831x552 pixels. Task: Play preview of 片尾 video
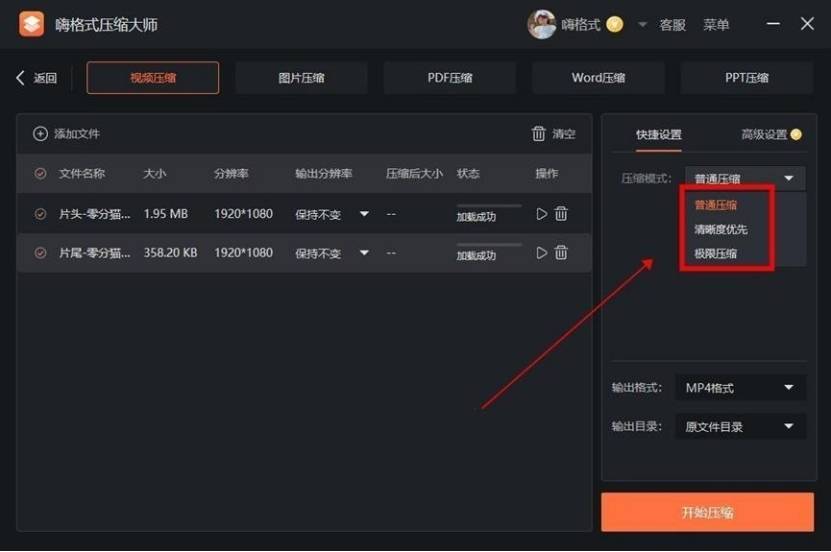coord(541,253)
